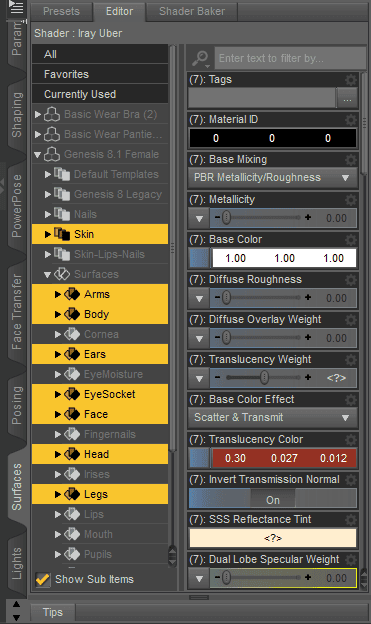Open Diffuse Roughness map dropdown arrow
The height and width of the screenshot is (624, 371).
tap(199, 298)
